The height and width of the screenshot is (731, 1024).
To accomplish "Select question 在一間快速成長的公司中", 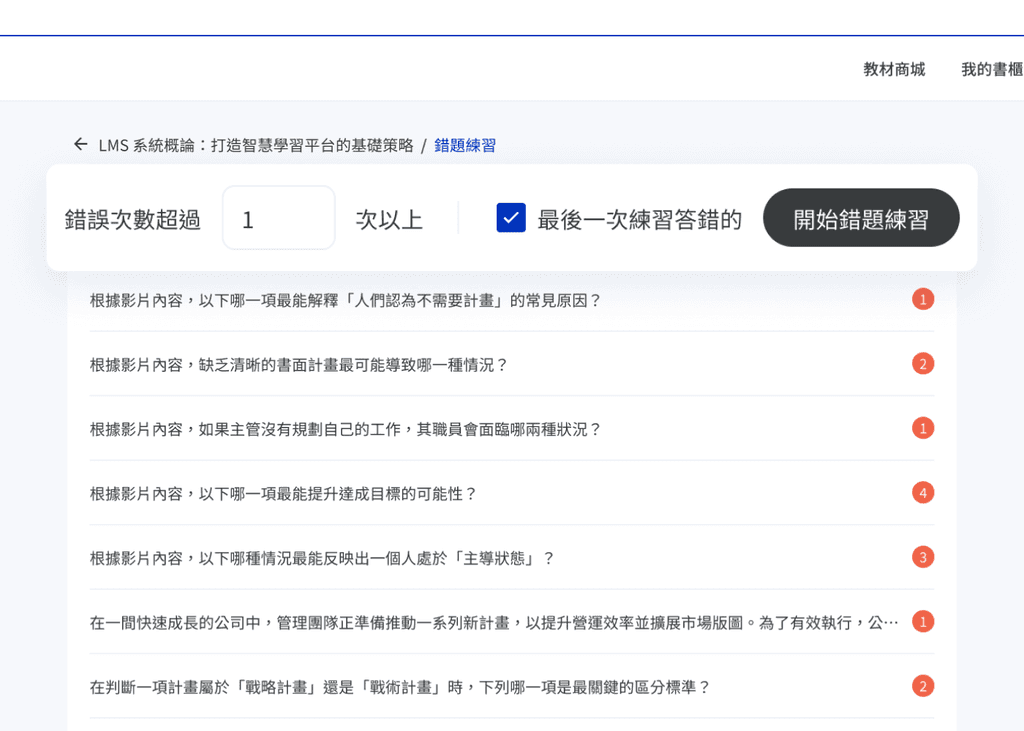I will pyautogui.click(x=494, y=623).
